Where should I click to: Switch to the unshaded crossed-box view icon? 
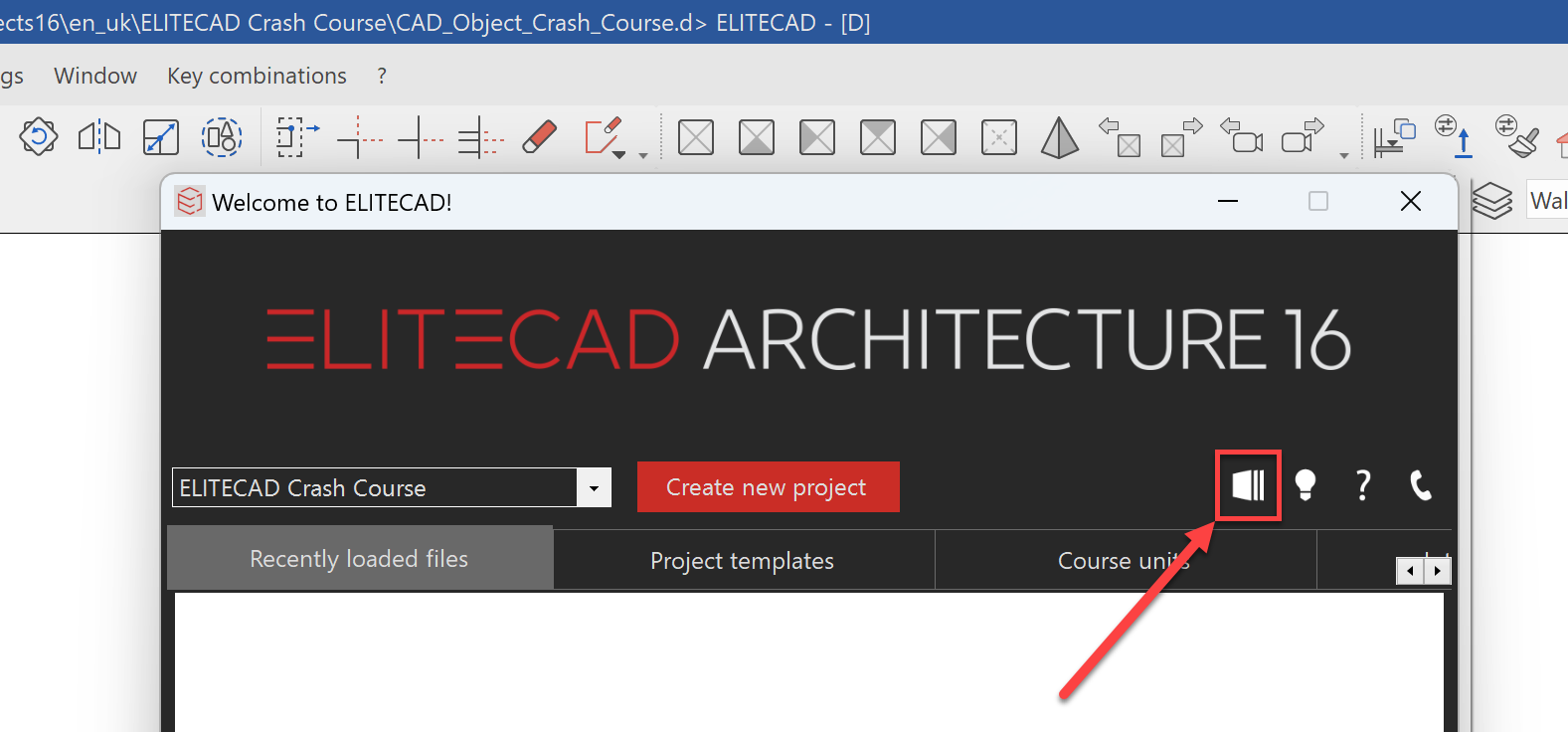(x=696, y=137)
